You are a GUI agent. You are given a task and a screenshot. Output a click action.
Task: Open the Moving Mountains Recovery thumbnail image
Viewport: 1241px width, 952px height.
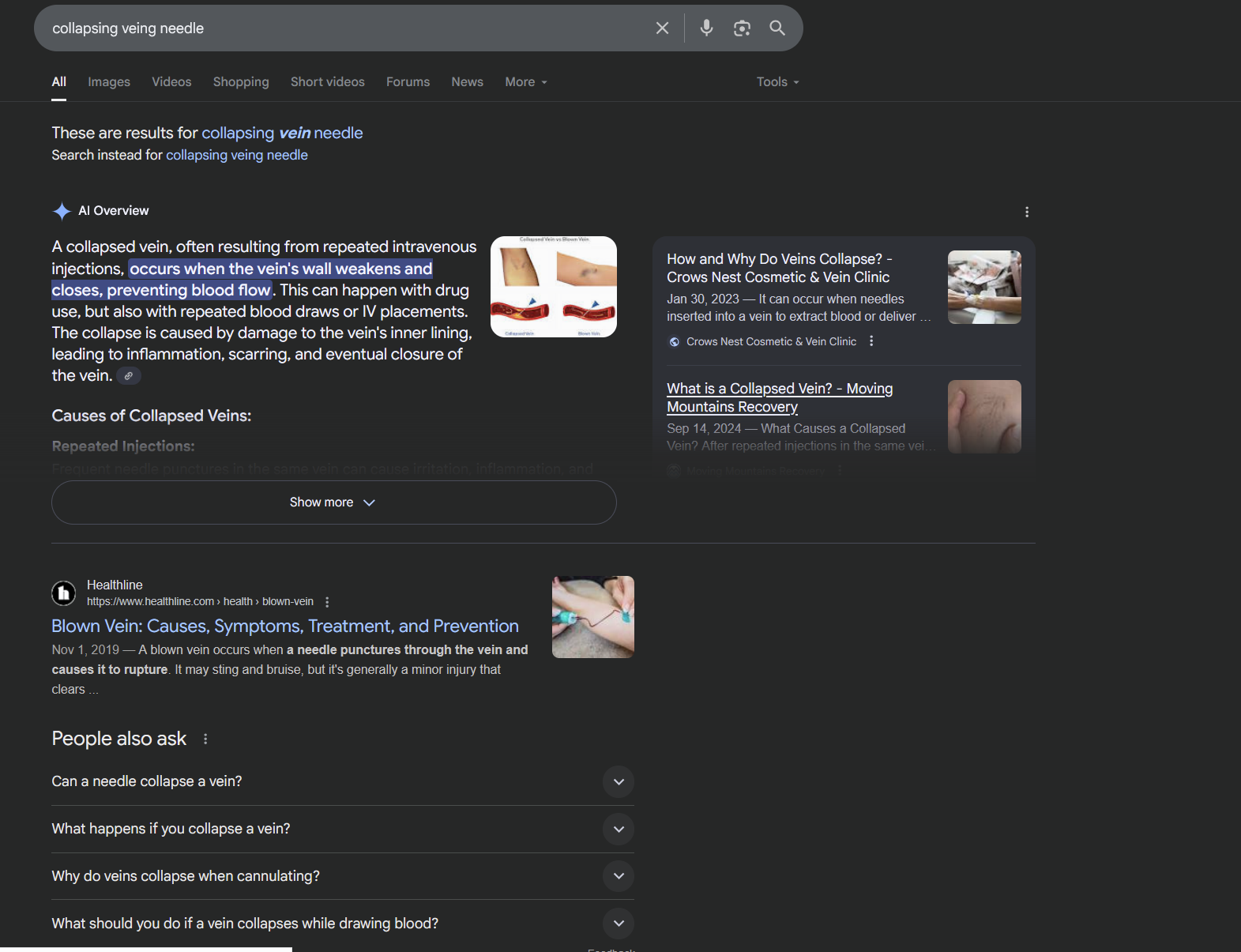(984, 416)
